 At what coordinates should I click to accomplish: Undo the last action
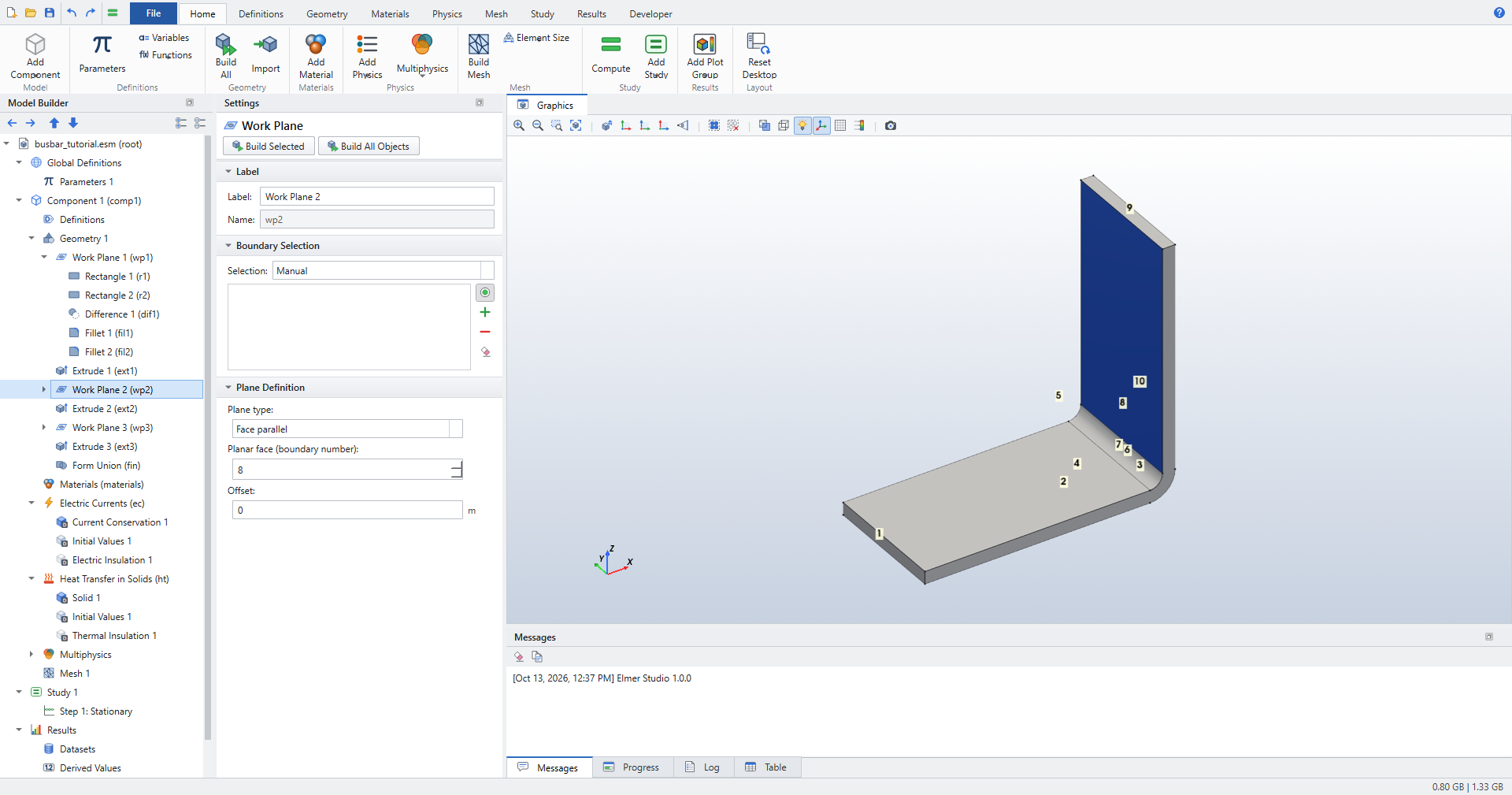coord(72,13)
